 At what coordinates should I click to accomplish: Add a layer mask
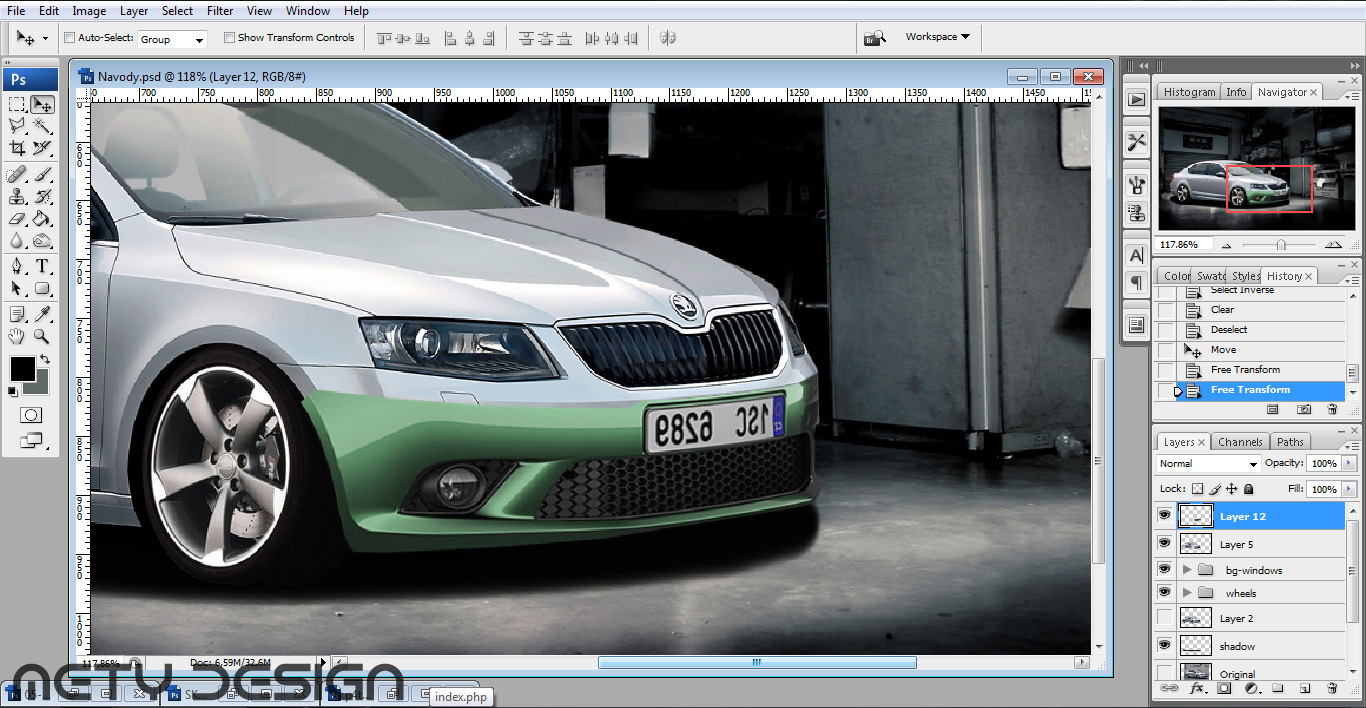(x=1224, y=689)
